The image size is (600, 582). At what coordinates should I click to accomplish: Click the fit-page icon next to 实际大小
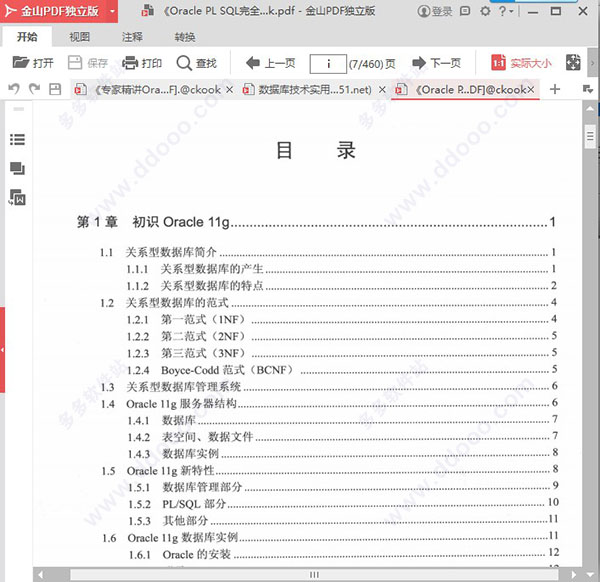[x=573, y=62]
